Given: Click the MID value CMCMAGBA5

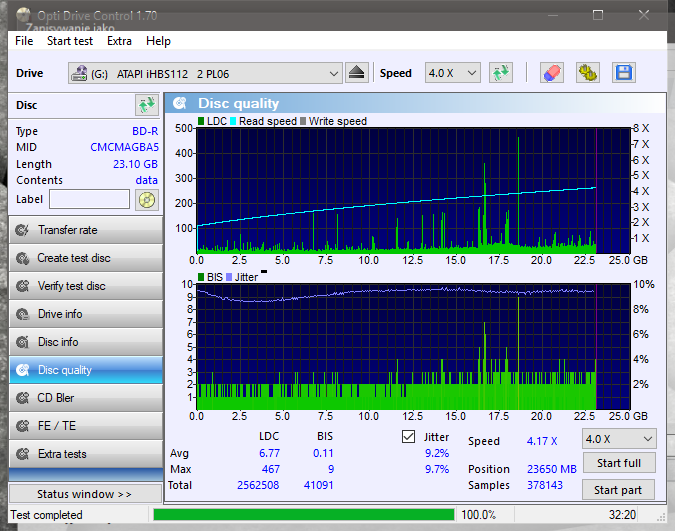Looking at the screenshot, I should (x=124, y=147).
